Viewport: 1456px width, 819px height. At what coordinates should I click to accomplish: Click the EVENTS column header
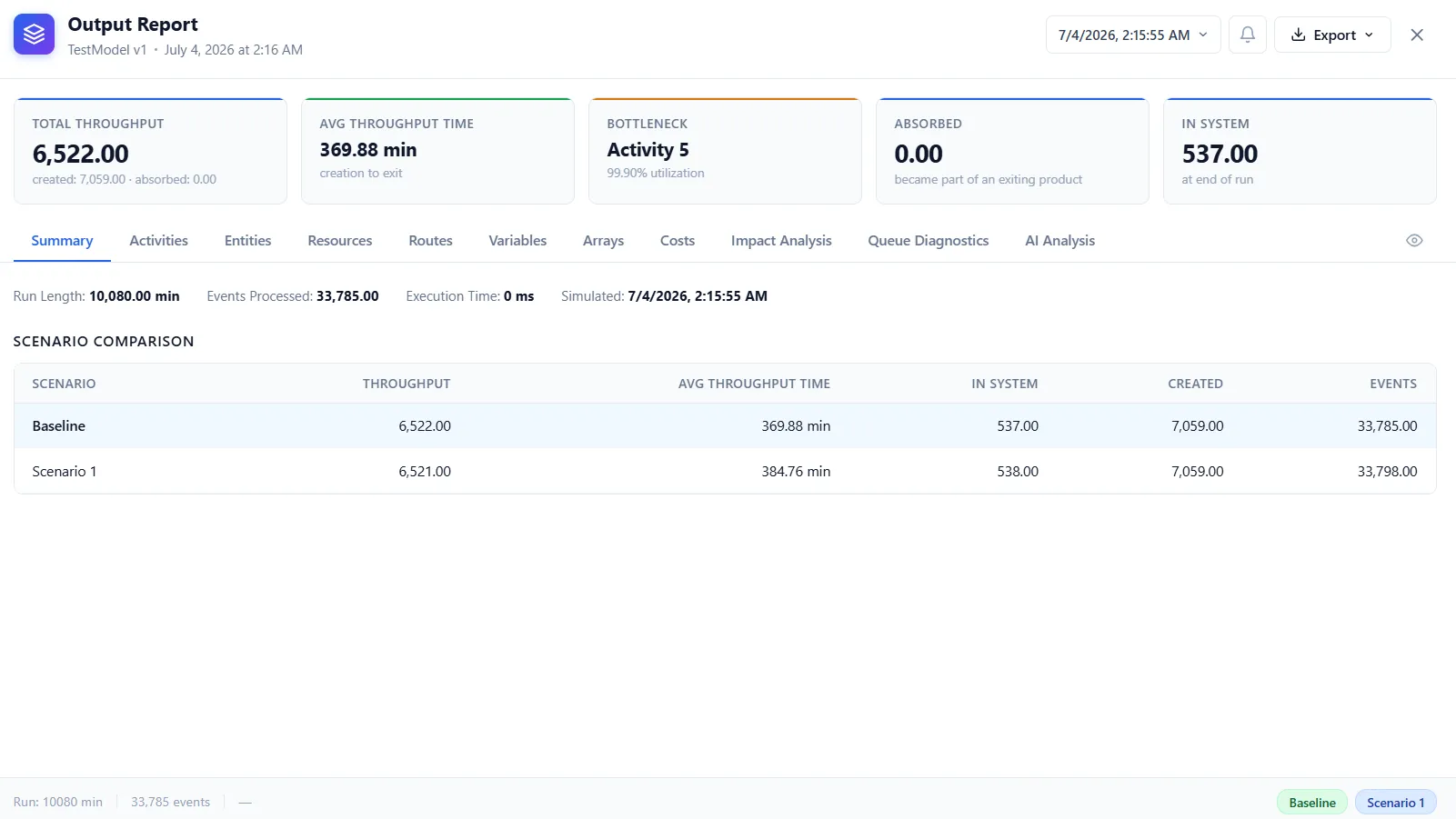[x=1393, y=384]
